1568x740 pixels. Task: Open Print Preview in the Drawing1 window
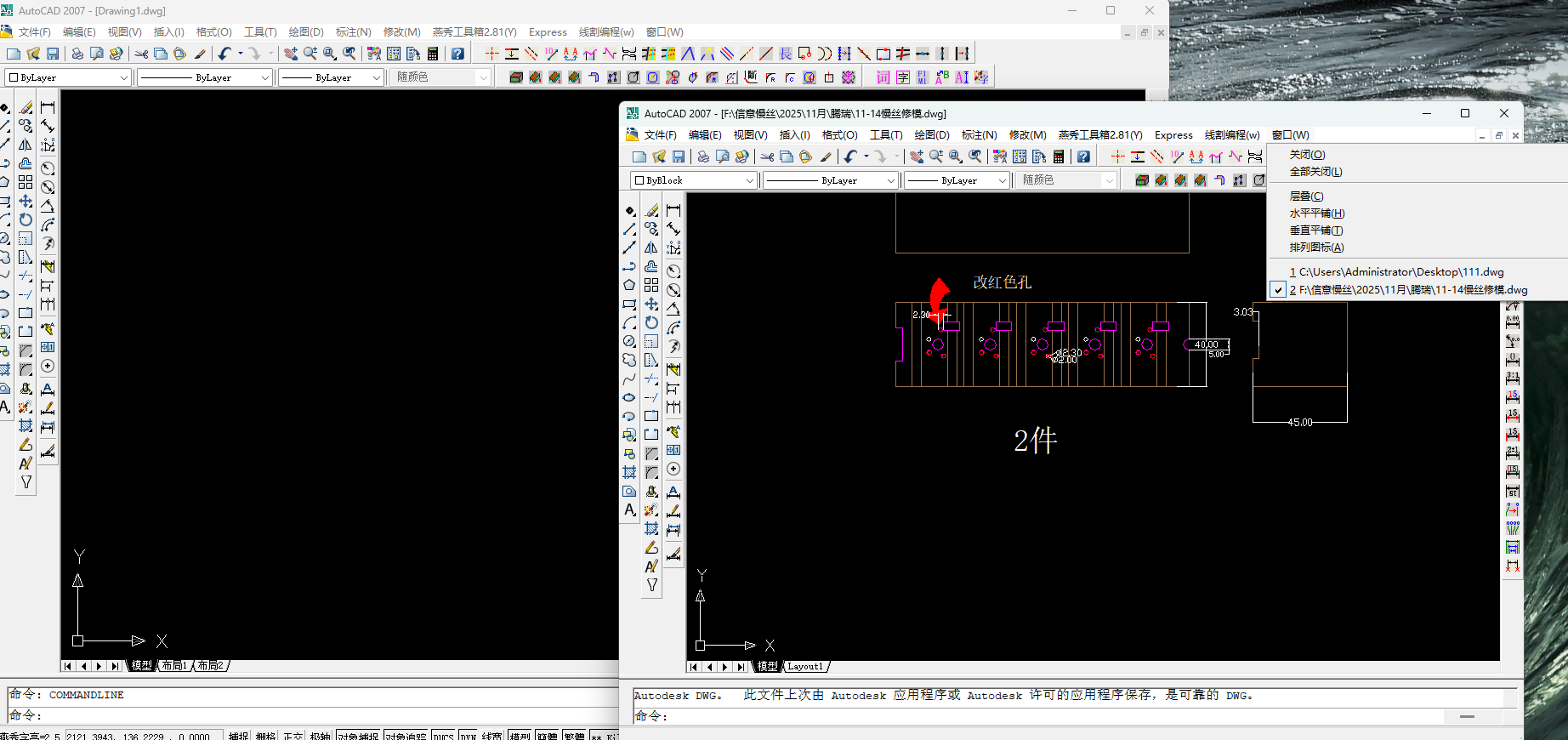(x=96, y=54)
